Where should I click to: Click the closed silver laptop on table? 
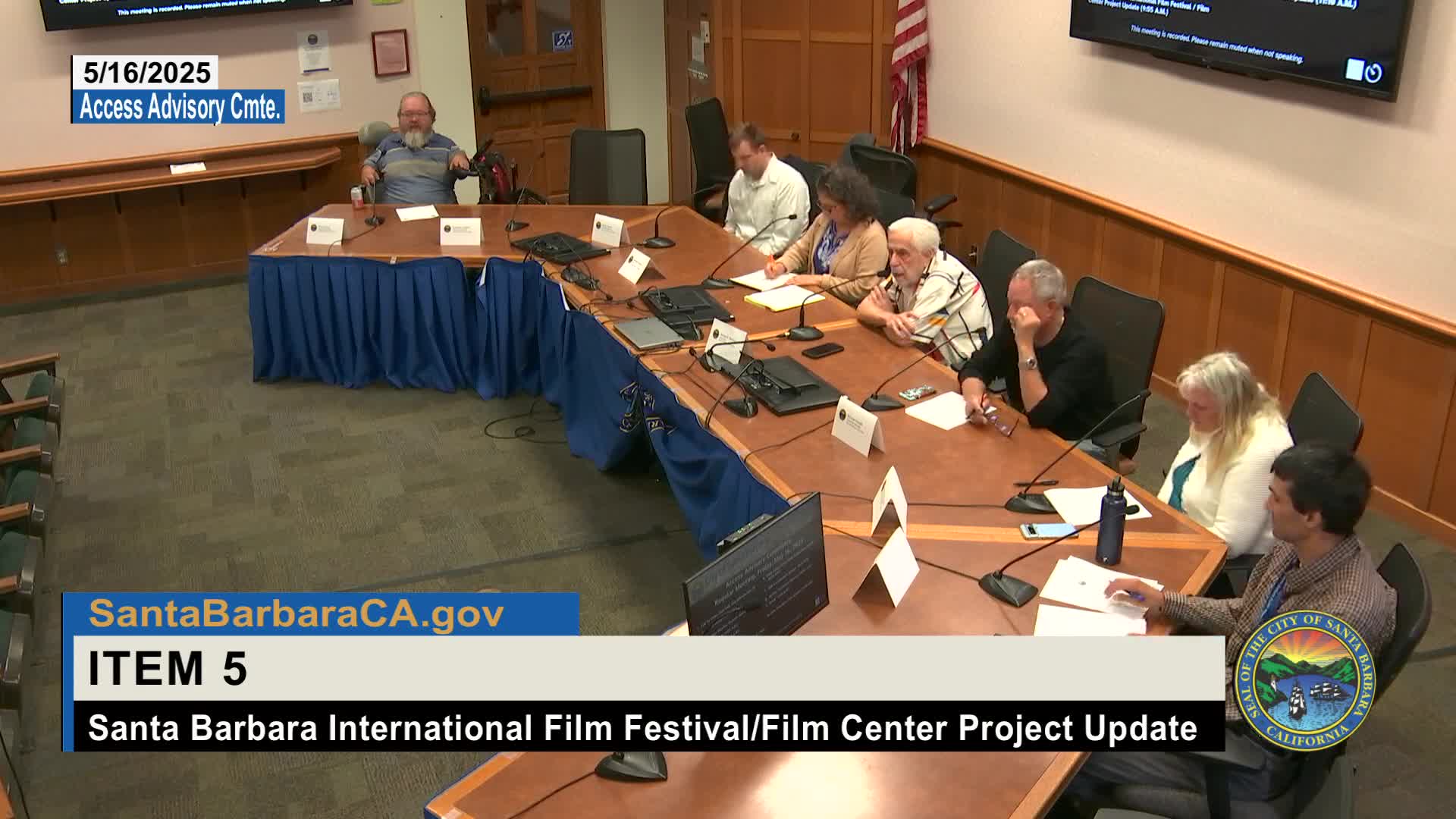(x=649, y=332)
